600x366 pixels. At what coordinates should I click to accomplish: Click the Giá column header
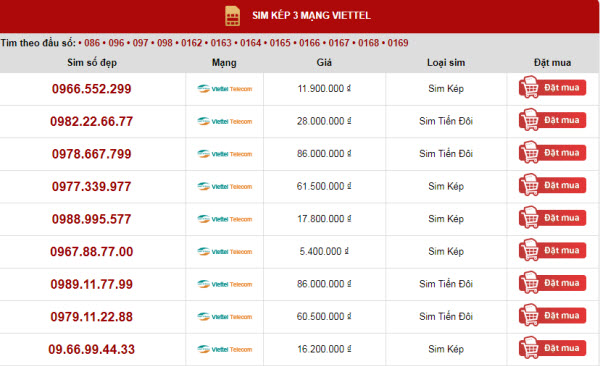pyautogui.click(x=324, y=62)
